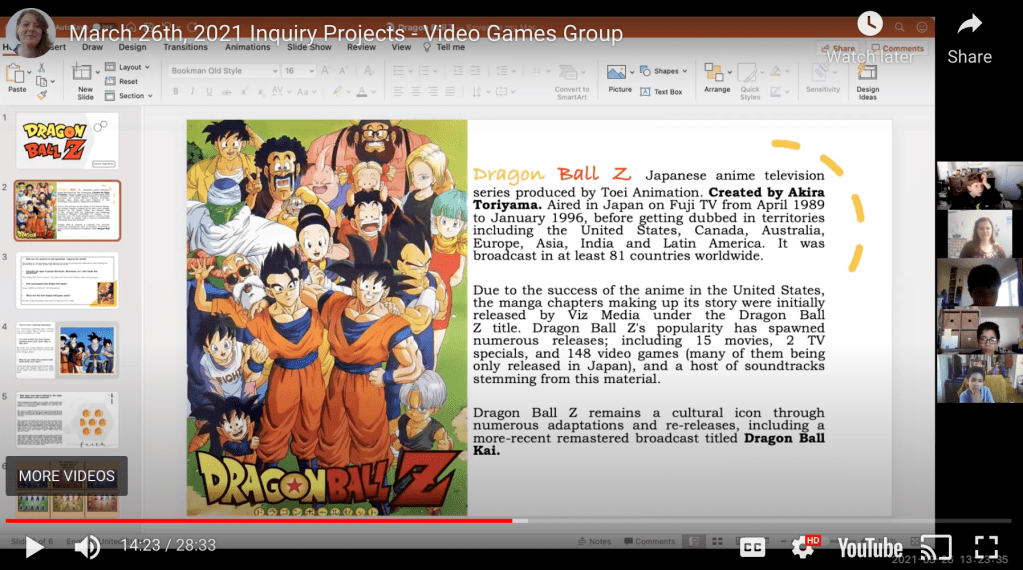Open the Transitions ribbon tab

(185, 47)
